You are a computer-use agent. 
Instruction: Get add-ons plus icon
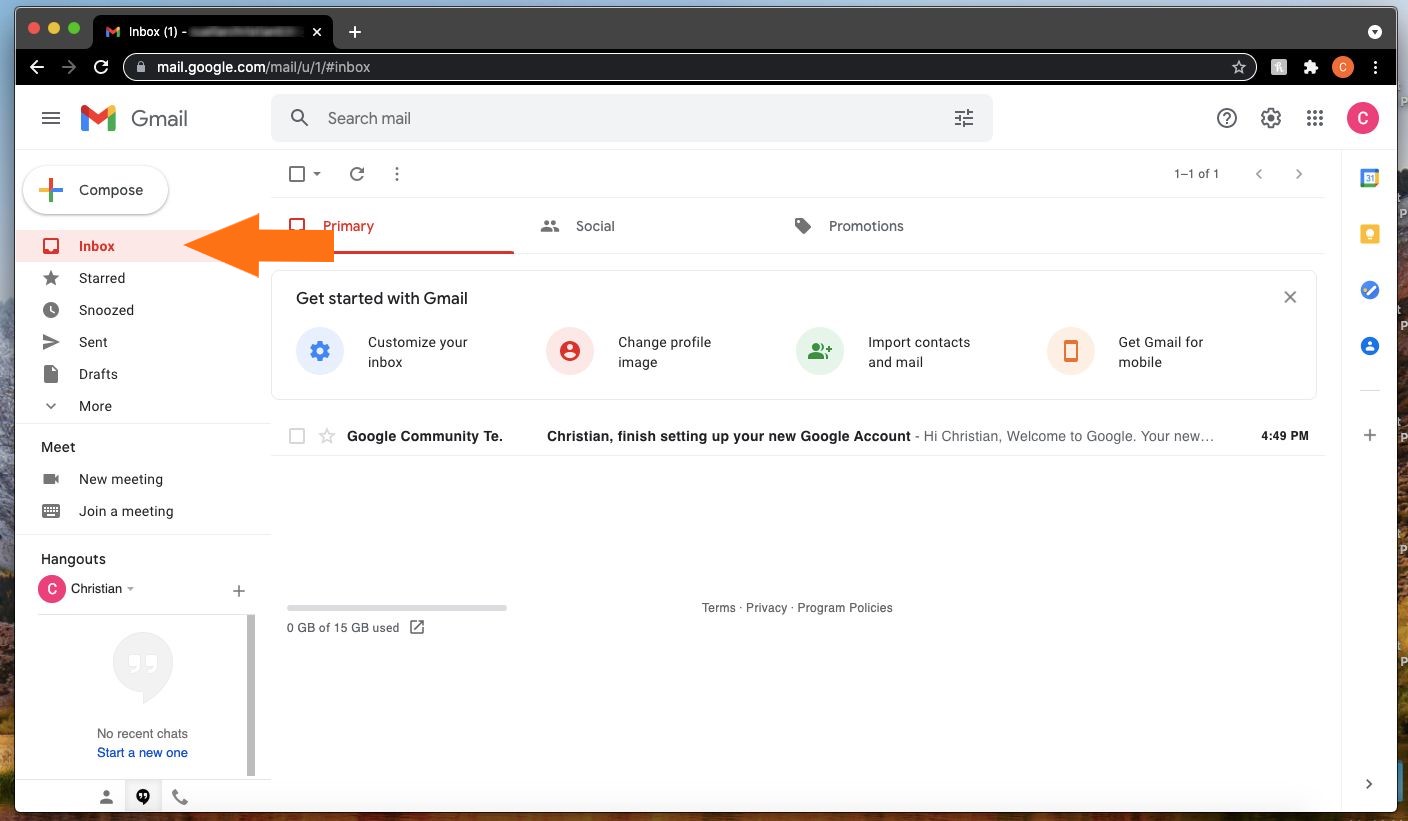tap(1370, 435)
